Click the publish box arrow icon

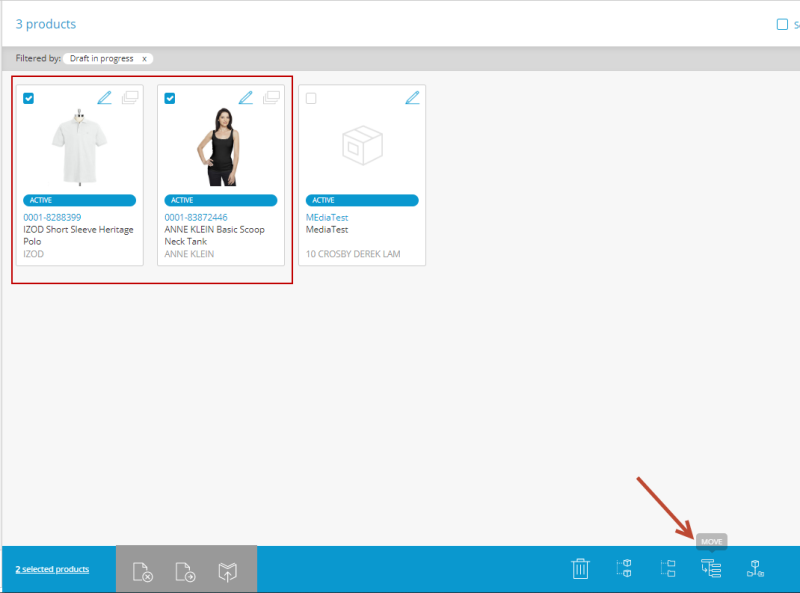click(228, 572)
